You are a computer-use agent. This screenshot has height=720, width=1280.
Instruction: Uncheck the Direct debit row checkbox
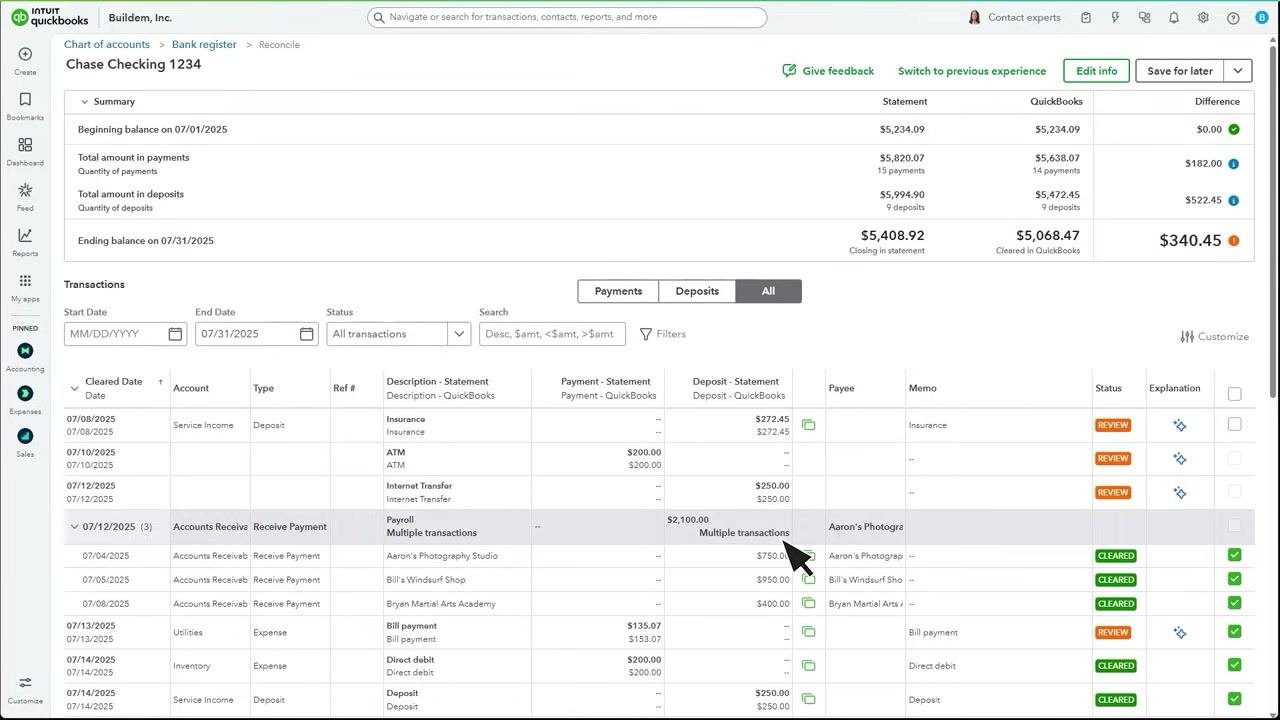[1234, 665]
